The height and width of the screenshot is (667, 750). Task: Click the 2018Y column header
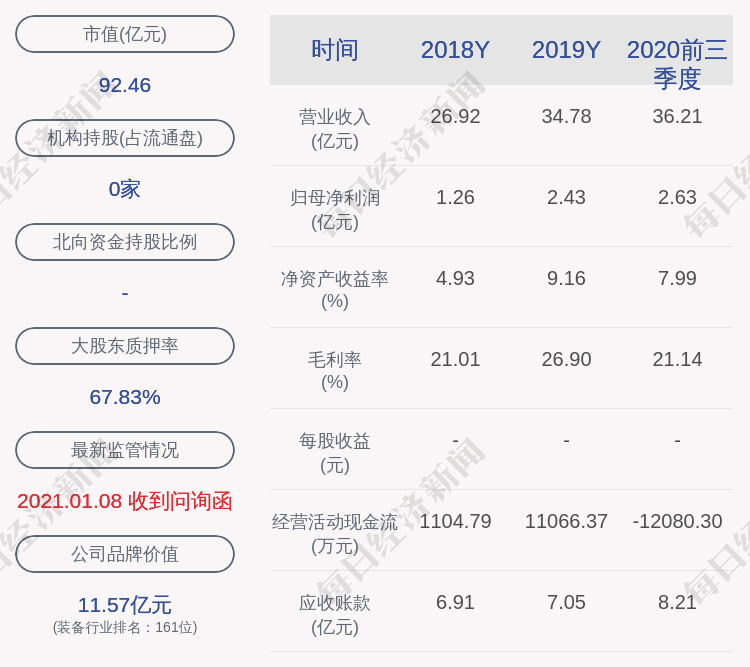pos(455,50)
